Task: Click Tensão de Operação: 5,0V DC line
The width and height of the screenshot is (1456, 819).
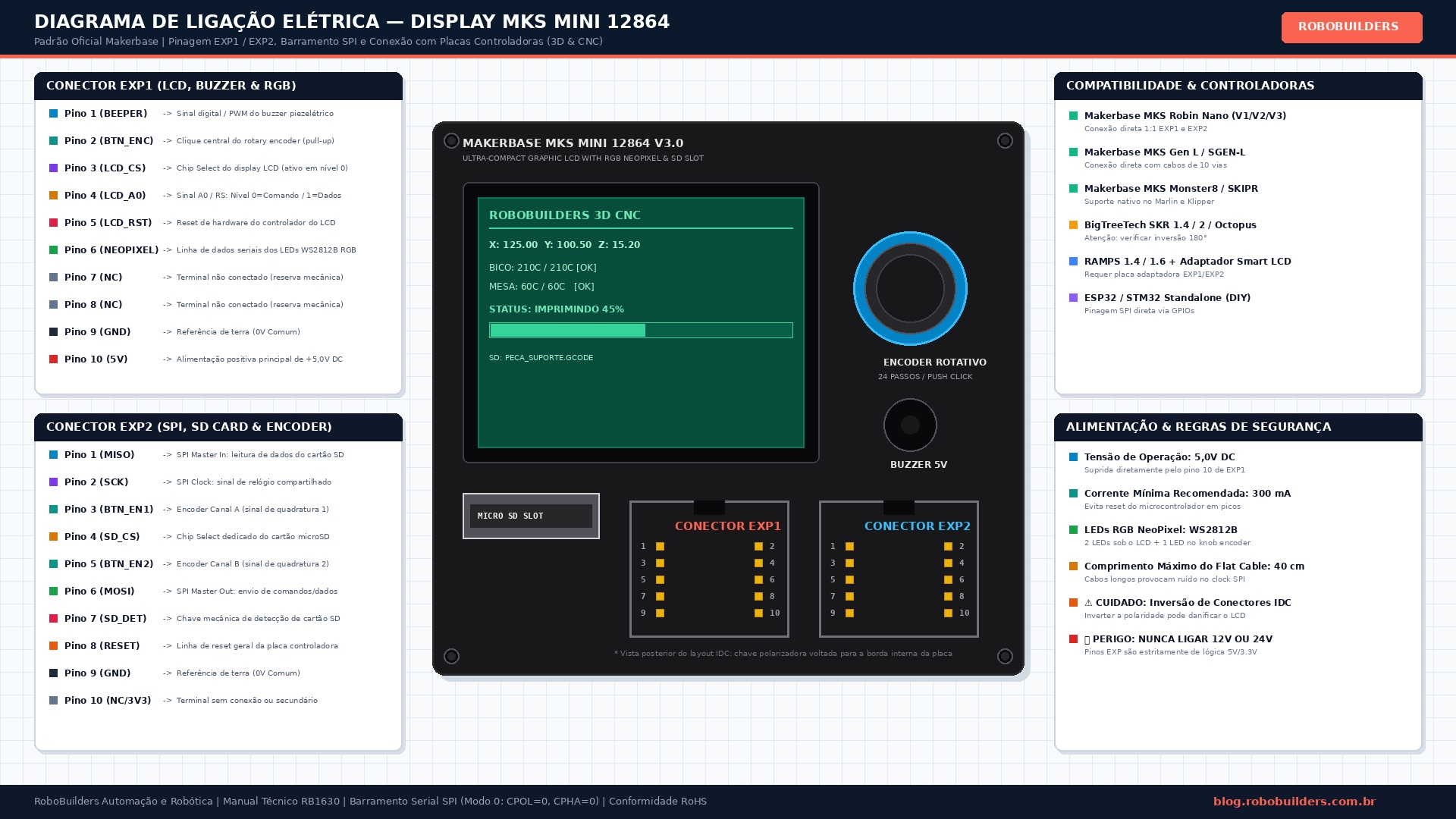Action: 1159,457
